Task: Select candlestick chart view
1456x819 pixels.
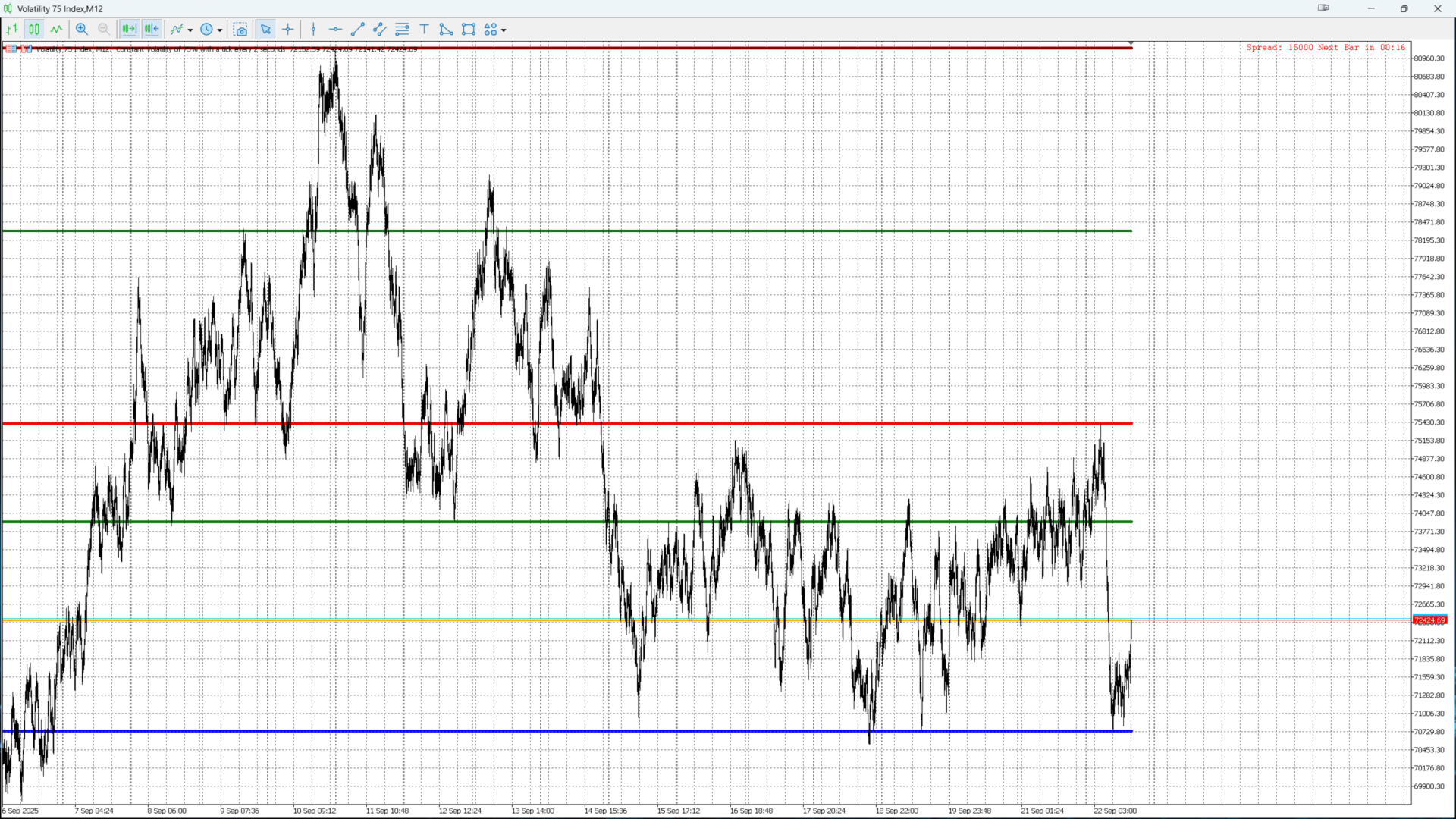Action: click(34, 30)
